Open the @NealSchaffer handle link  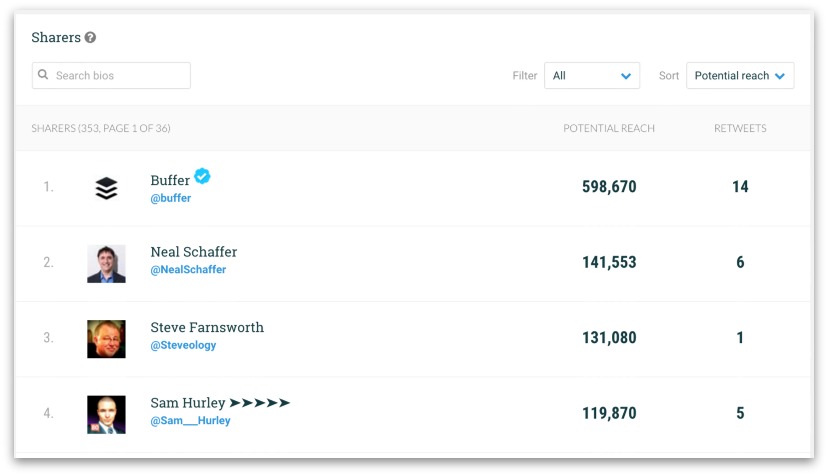[x=188, y=269]
